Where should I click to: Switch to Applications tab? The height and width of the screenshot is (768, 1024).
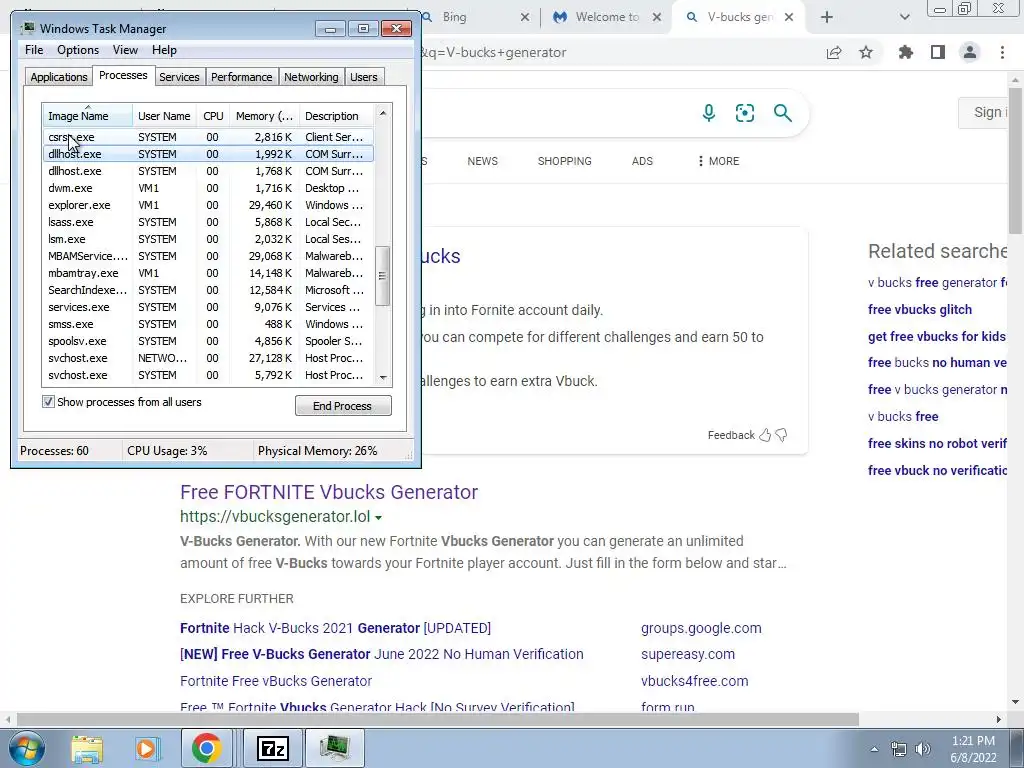[x=59, y=77]
